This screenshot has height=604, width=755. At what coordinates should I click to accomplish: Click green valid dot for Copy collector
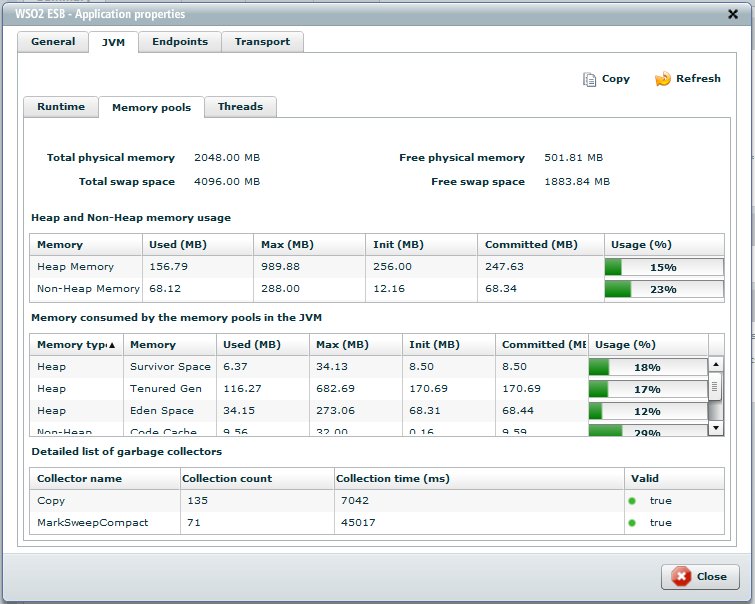tap(632, 501)
